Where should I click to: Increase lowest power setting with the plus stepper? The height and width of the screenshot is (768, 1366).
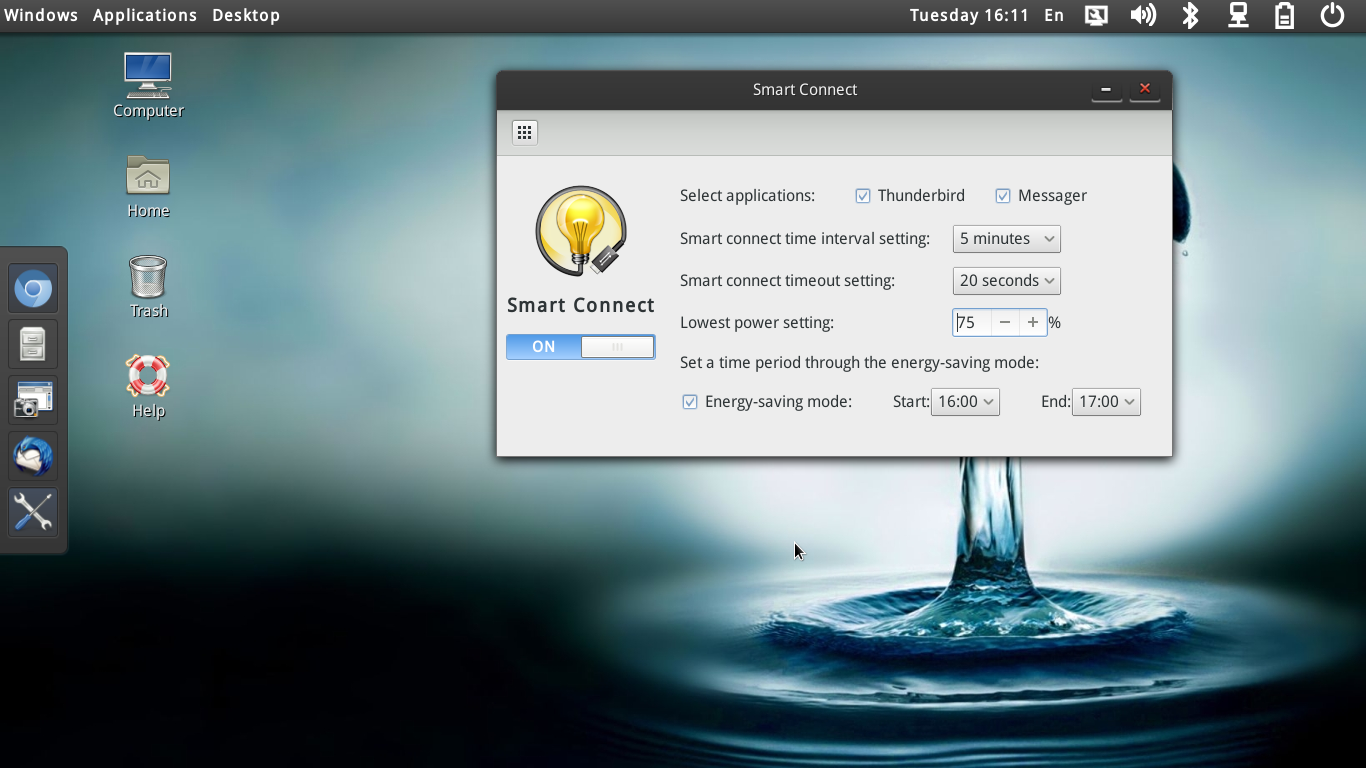coord(1033,322)
